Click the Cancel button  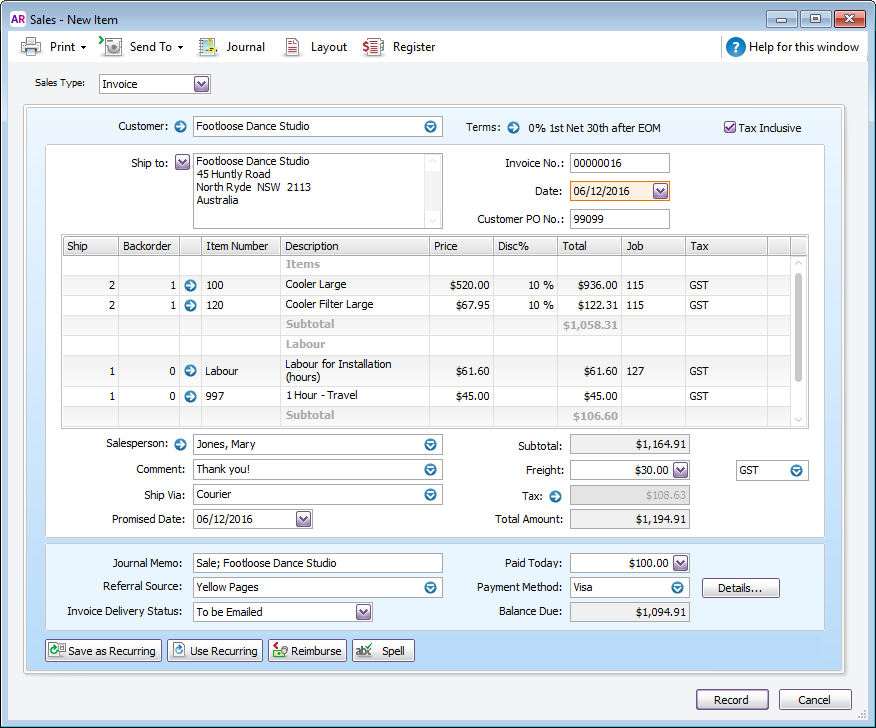point(815,700)
